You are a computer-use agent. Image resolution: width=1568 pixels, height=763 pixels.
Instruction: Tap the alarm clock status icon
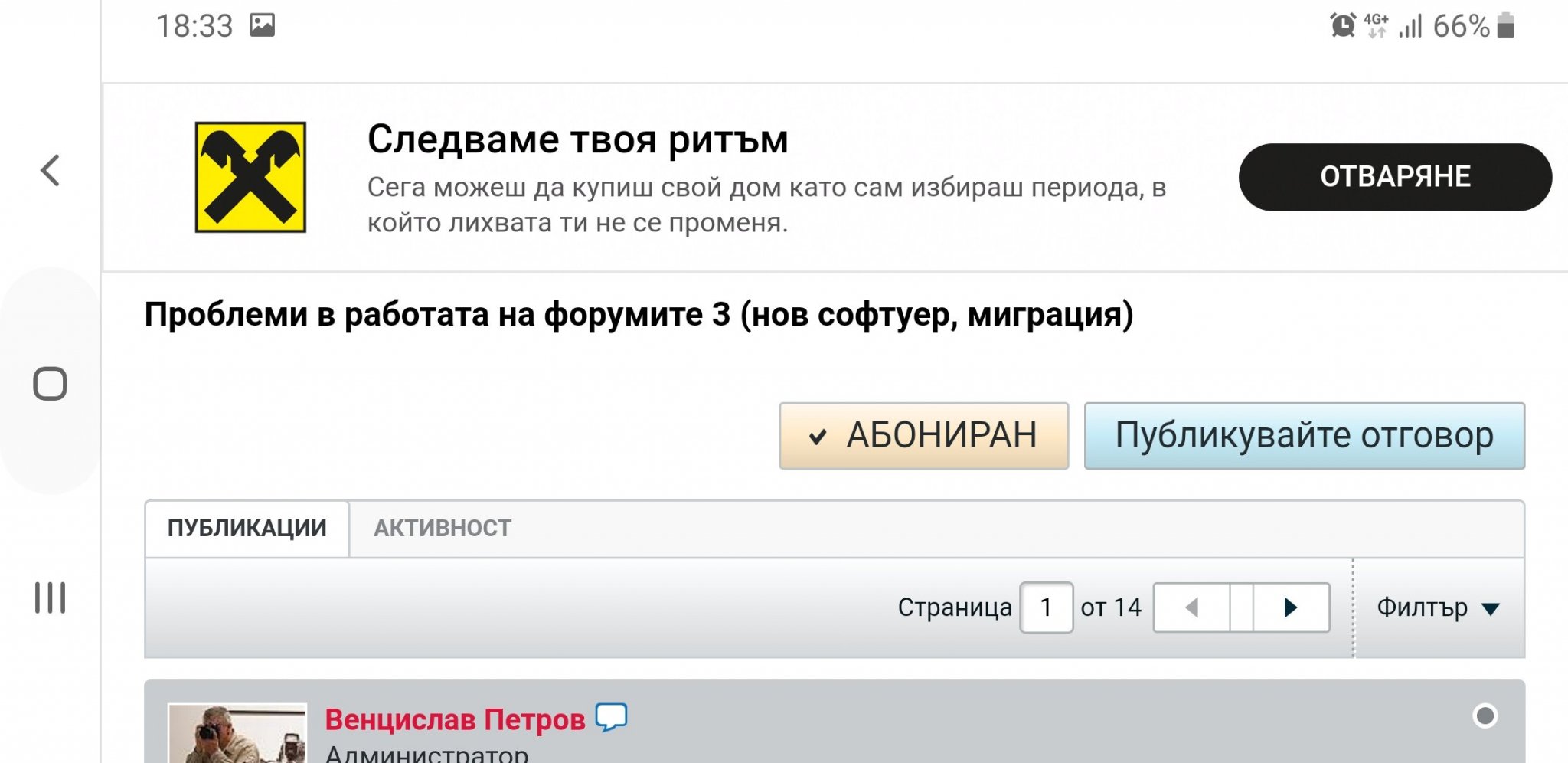pos(1342,26)
